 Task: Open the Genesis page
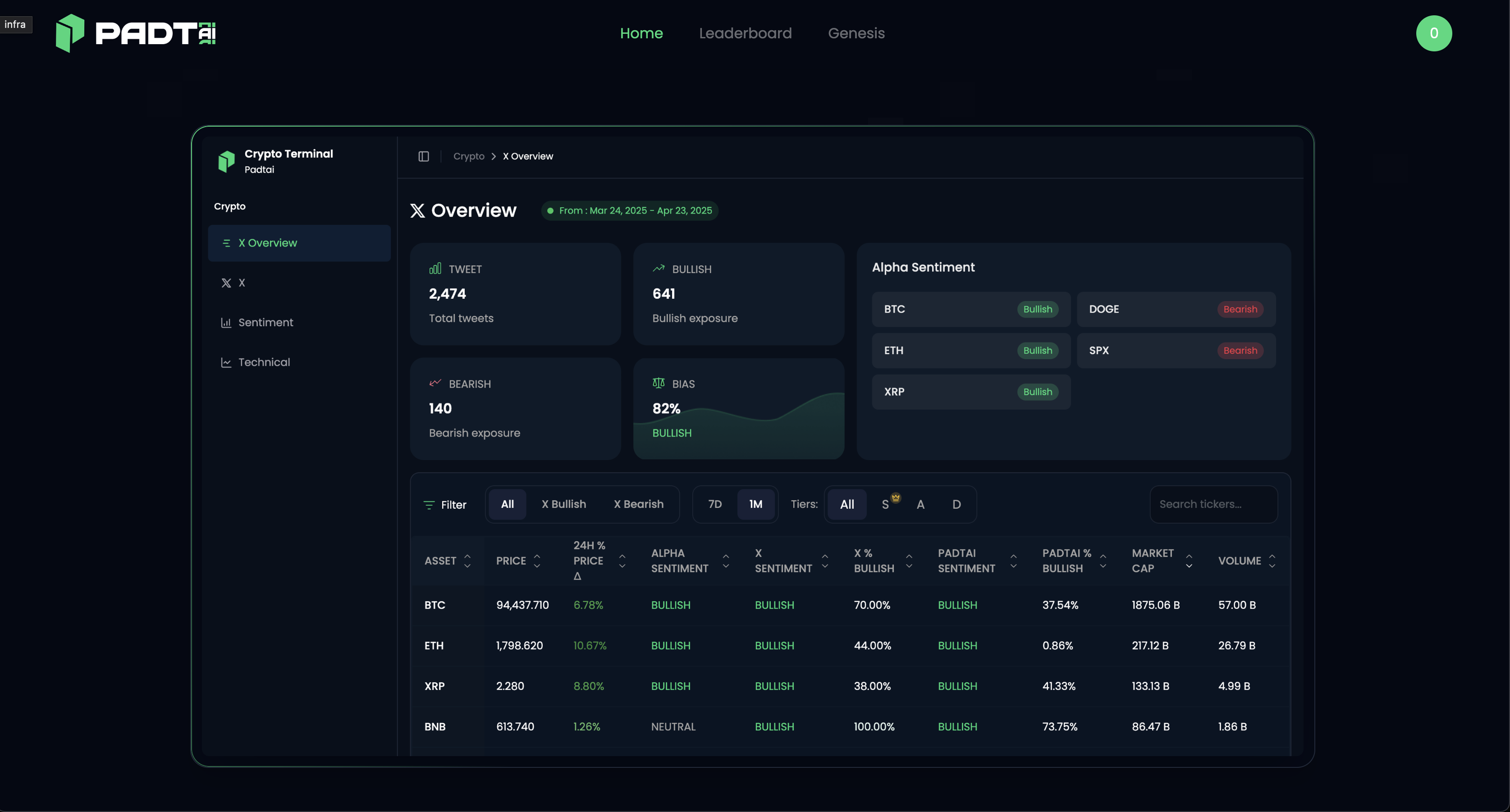856,33
